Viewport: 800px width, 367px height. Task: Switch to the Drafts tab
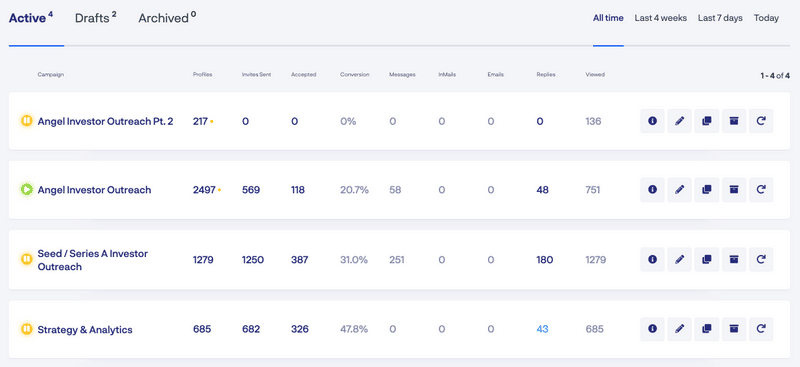96,18
